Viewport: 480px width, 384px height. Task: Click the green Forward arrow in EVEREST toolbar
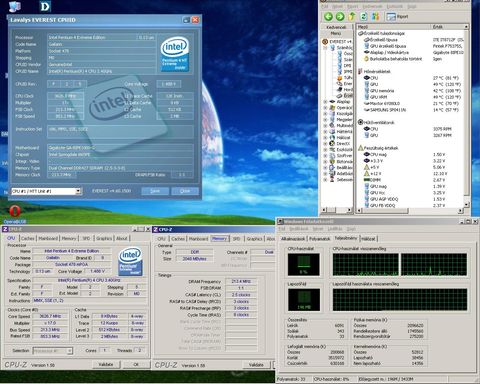(x=340, y=16)
